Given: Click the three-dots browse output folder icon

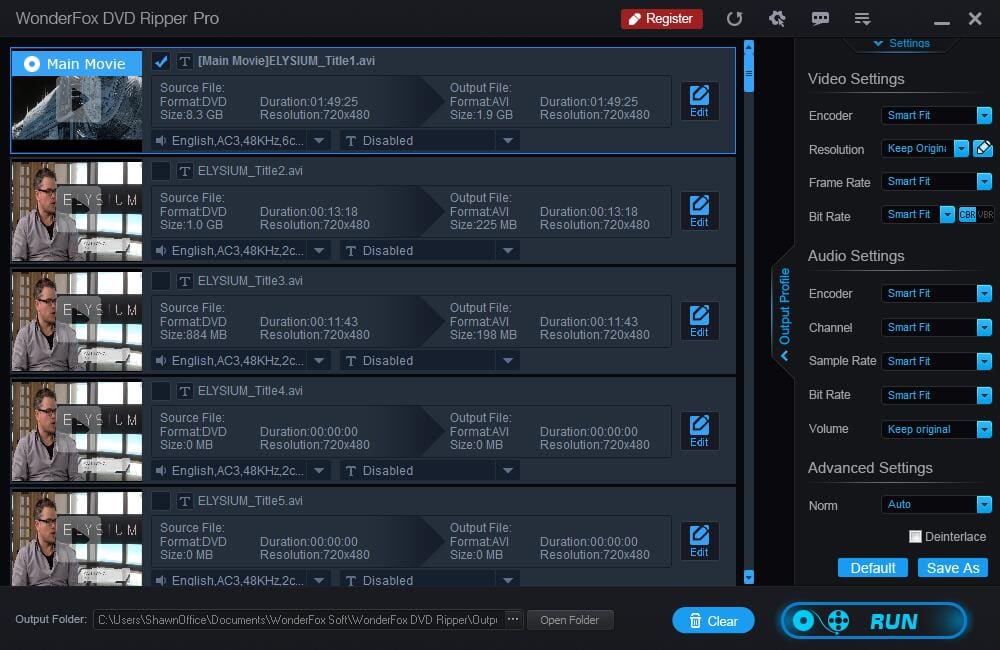Looking at the screenshot, I should 513,620.
